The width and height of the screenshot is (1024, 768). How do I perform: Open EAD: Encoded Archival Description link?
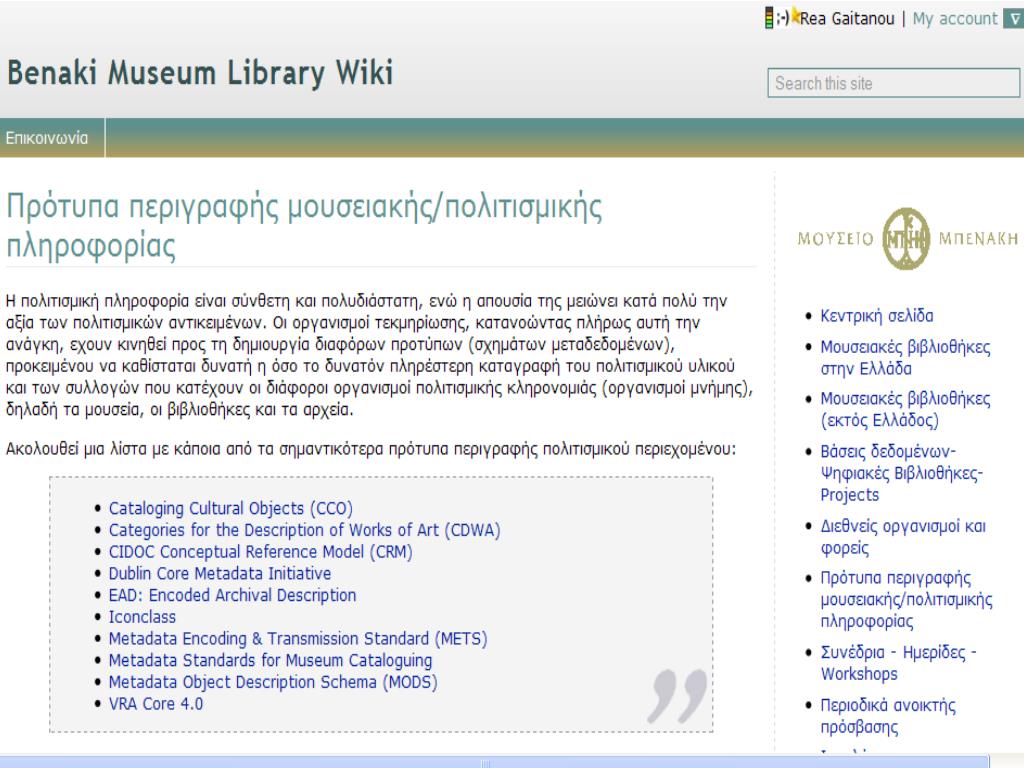tap(232, 595)
